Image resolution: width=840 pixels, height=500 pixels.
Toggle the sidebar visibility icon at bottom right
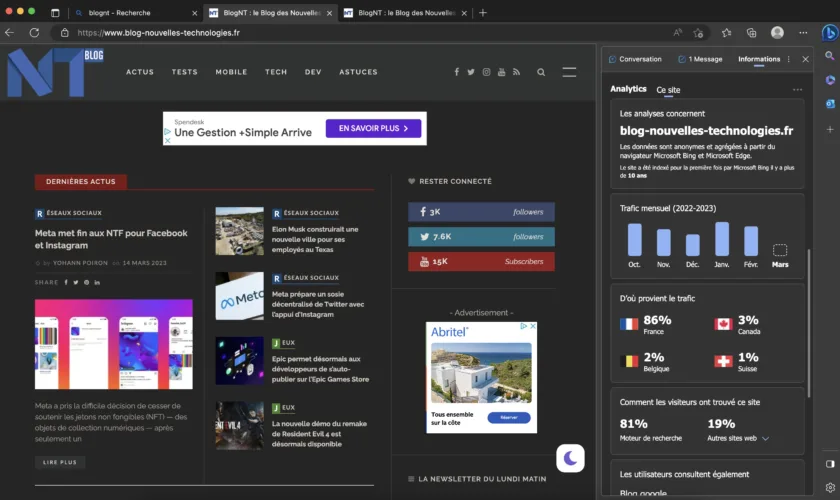(x=829, y=464)
